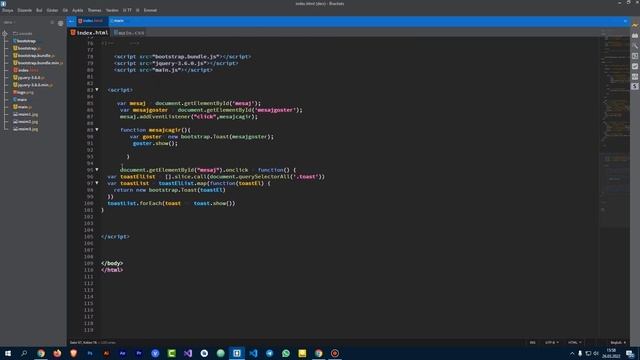Viewport: 640px width, 360px height.
Task: Switch to the main.css document tab
Action: click(129, 33)
